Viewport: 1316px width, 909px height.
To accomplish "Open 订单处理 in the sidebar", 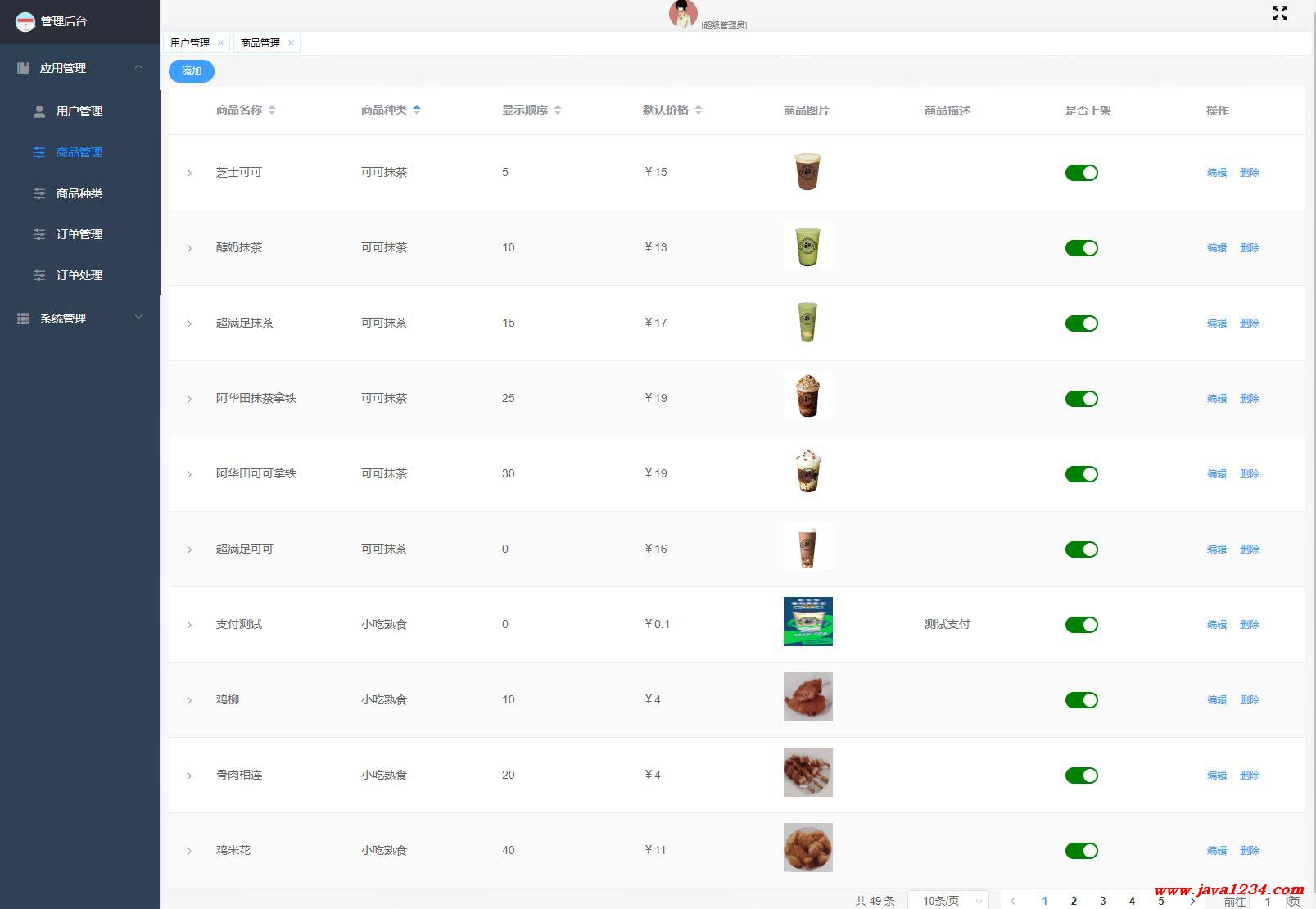I will (x=79, y=275).
